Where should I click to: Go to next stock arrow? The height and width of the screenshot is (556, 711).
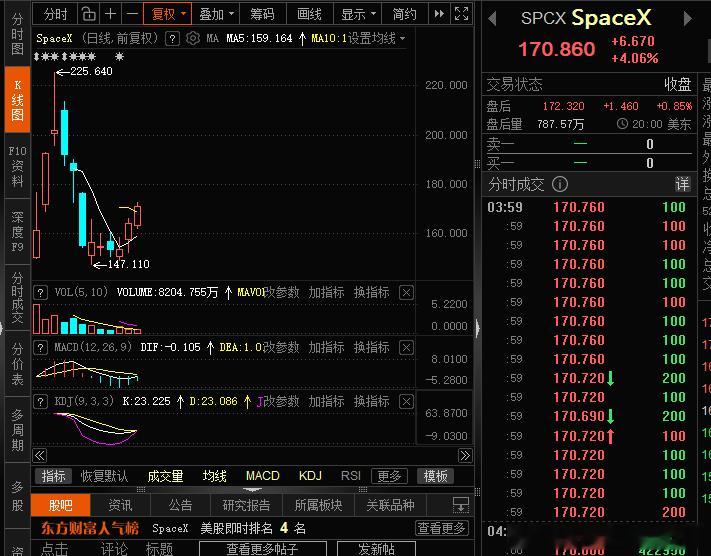coord(688,19)
